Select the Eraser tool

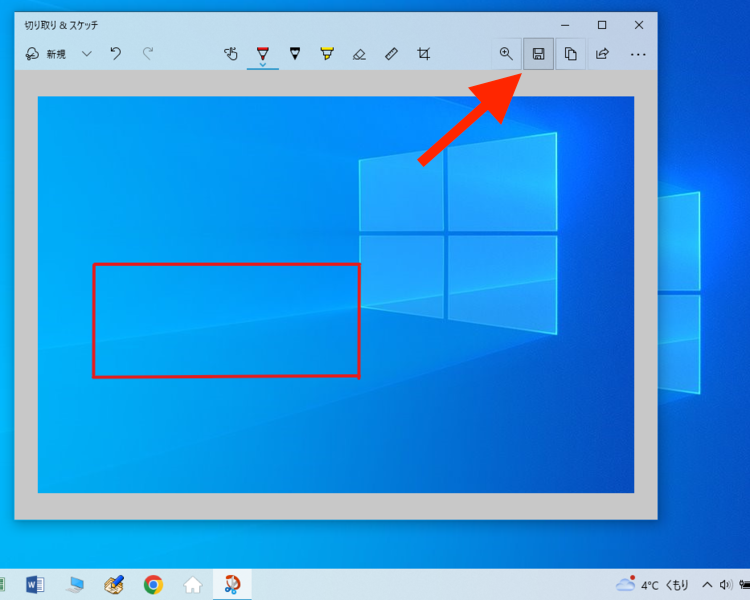[x=359, y=54]
